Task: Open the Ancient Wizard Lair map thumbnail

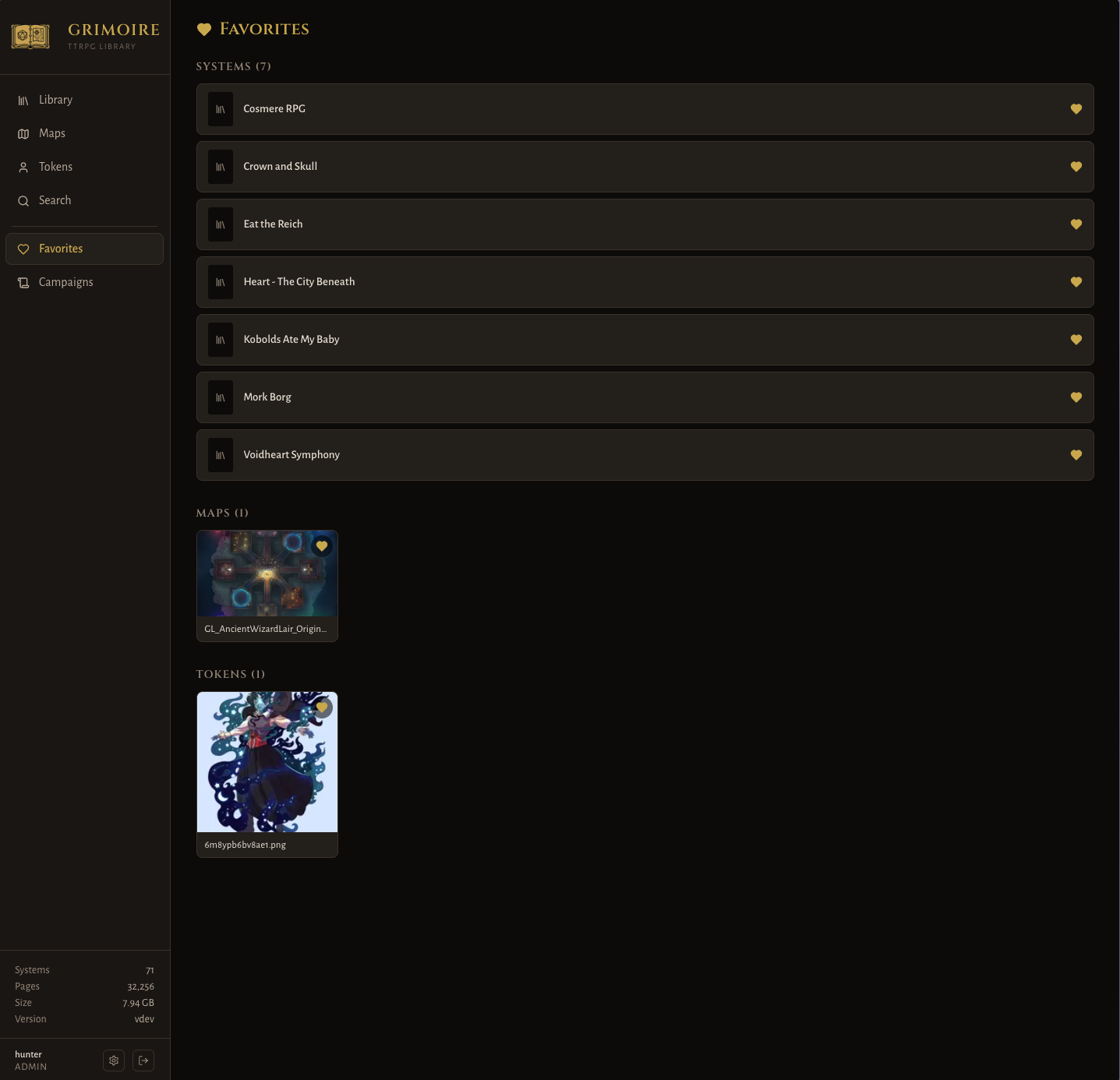Action: [267, 574]
